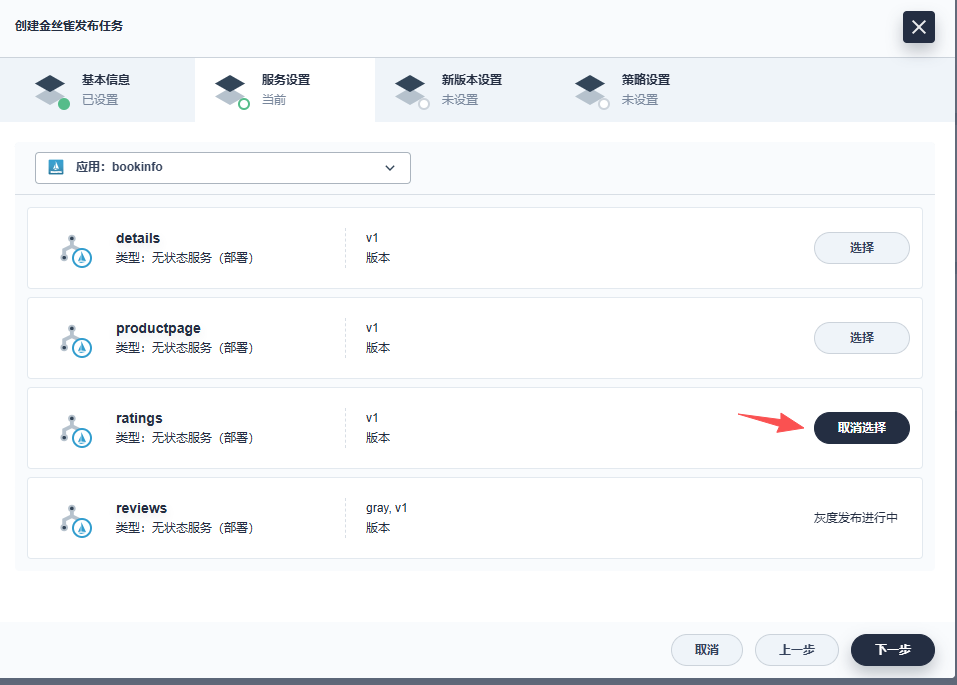Go back with the 上一步 button
This screenshot has height=685, width=957.
pos(796,650)
